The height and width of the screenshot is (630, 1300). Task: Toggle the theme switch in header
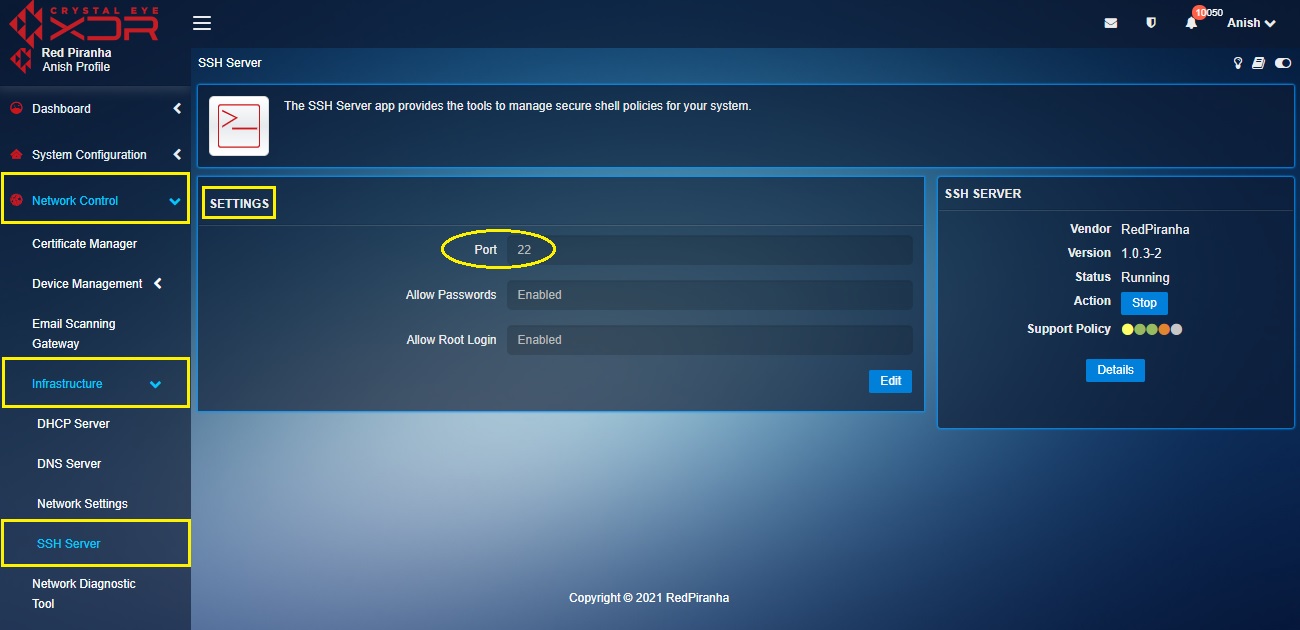(x=1283, y=63)
